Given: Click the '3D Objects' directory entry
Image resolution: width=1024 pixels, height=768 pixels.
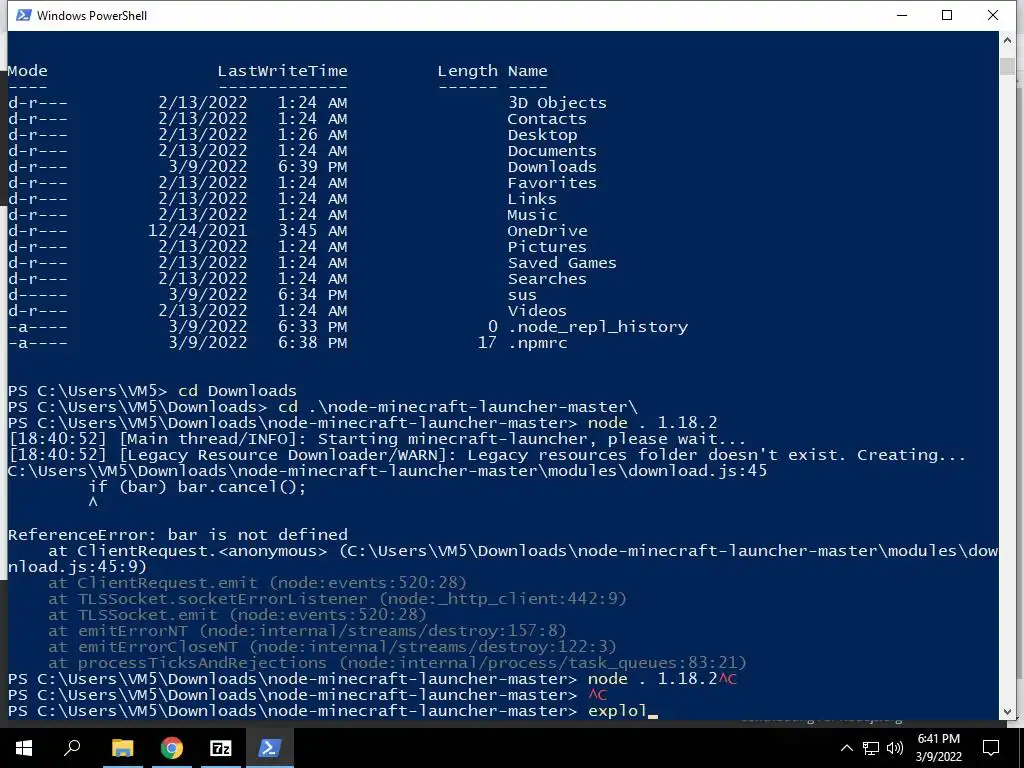Looking at the screenshot, I should (x=557, y=103).
